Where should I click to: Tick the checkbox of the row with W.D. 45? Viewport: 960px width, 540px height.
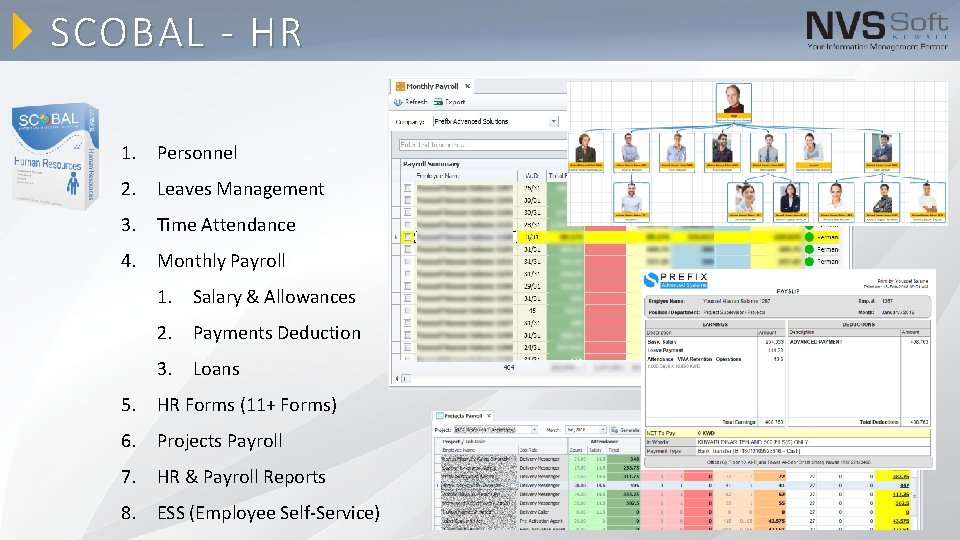(408, 310)
